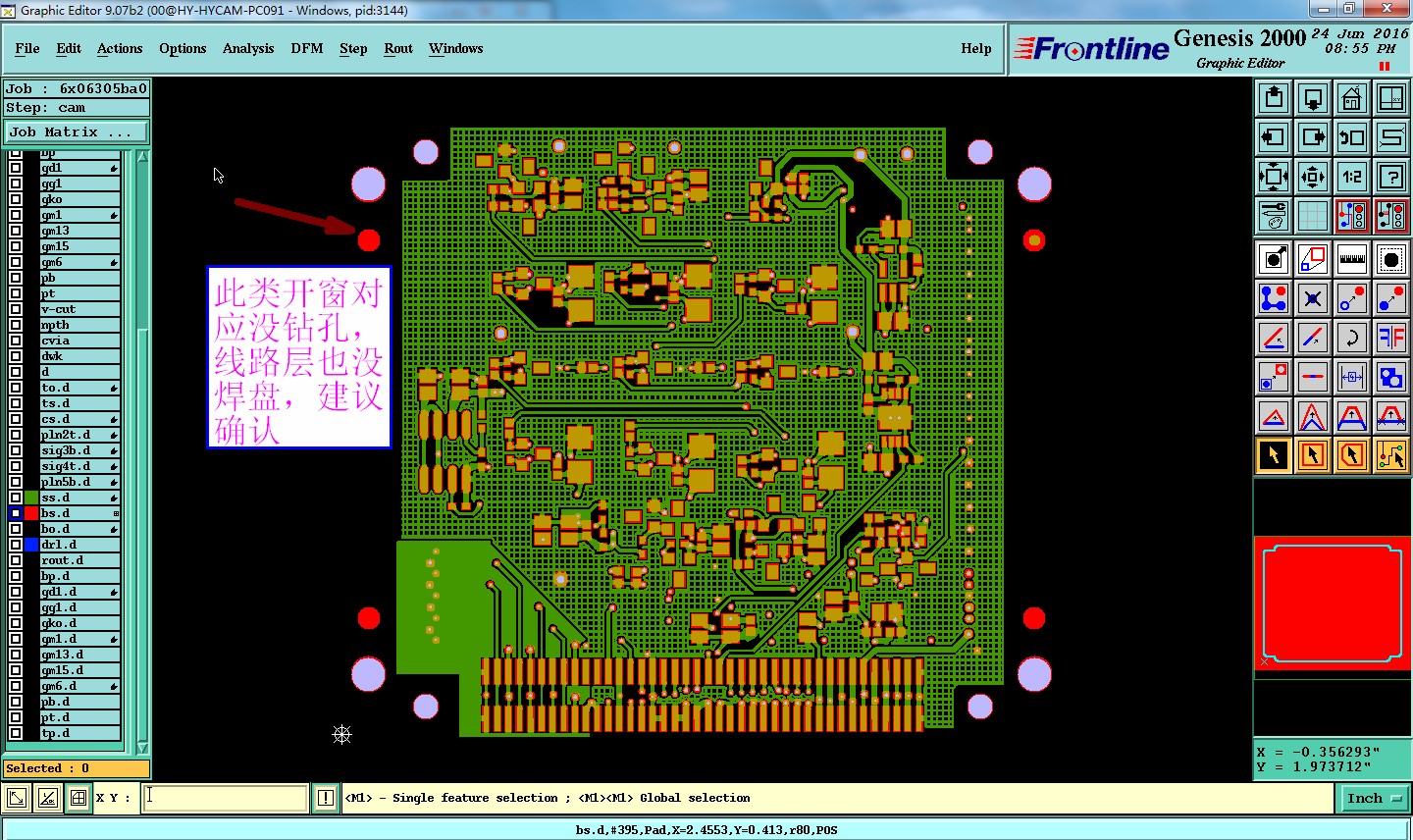Screen dimensions: 1413x840
Task: Click the green ss.d layer color swatch
Action: click(31, 498)
